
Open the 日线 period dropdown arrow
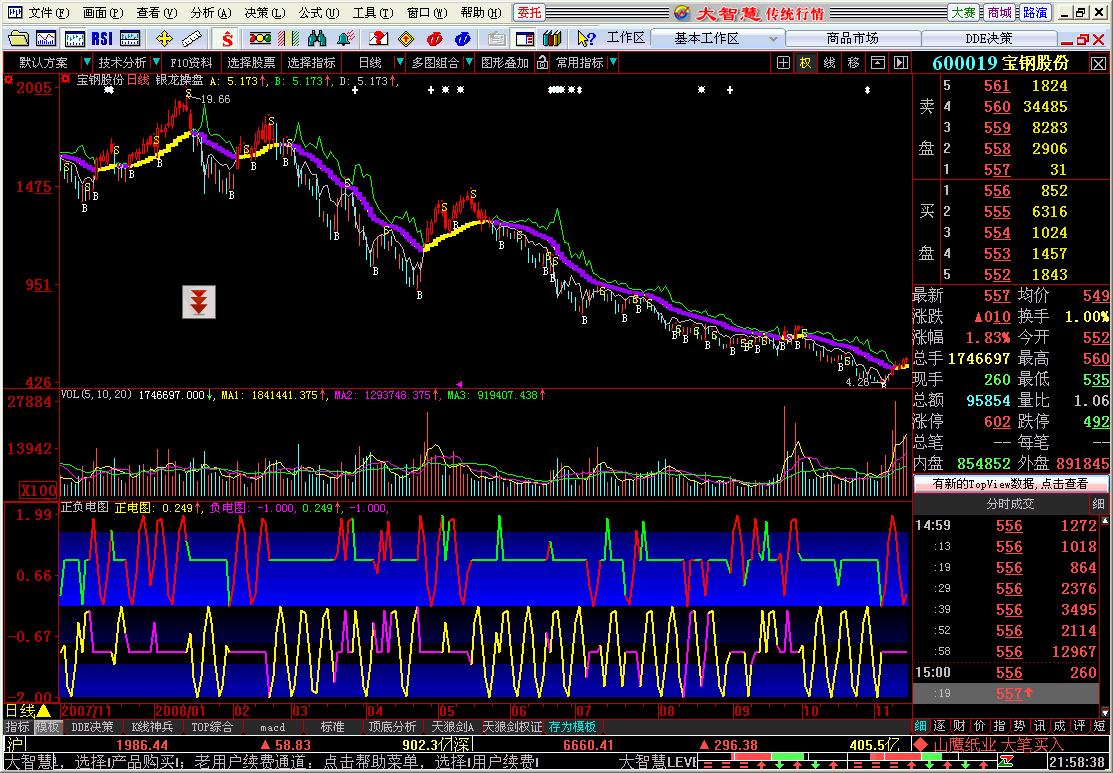pos(400,62)
